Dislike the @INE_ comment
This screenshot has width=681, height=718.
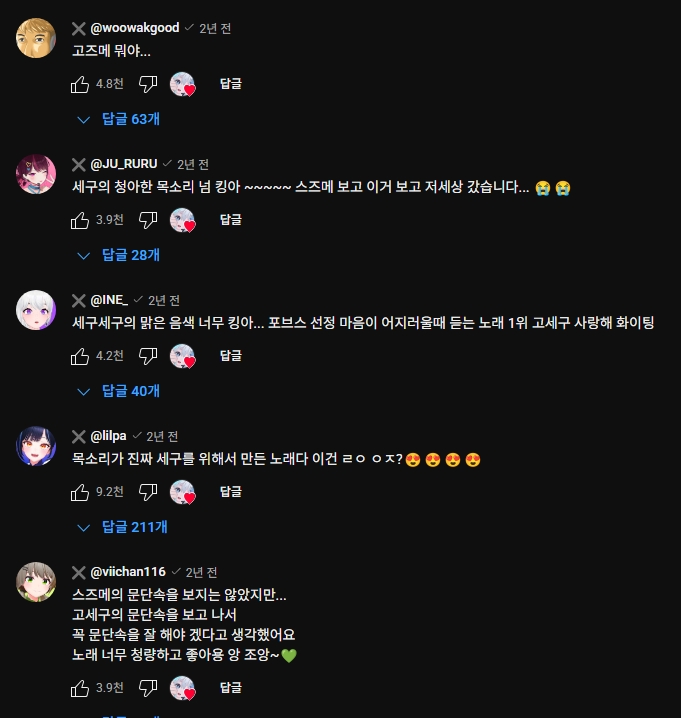[x=148, y=356]
